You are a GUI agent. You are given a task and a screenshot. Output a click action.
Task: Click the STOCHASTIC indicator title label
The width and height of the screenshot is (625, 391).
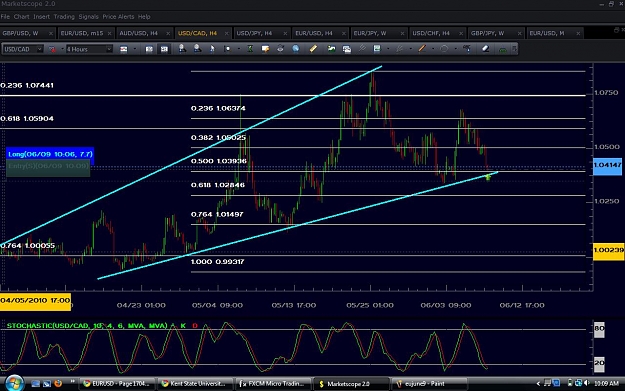(87, 326)
